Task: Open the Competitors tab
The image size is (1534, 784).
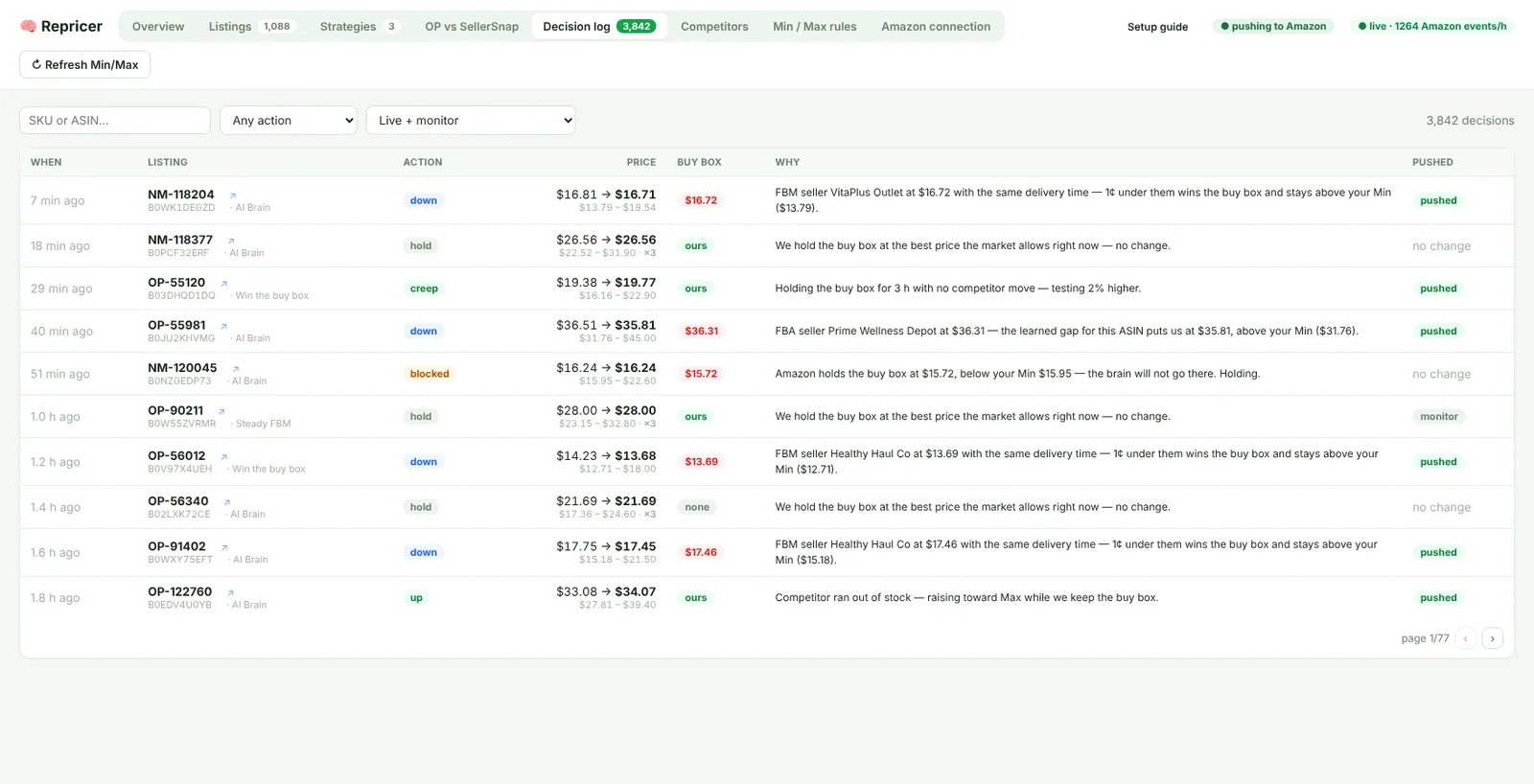Action: [714, 27]
